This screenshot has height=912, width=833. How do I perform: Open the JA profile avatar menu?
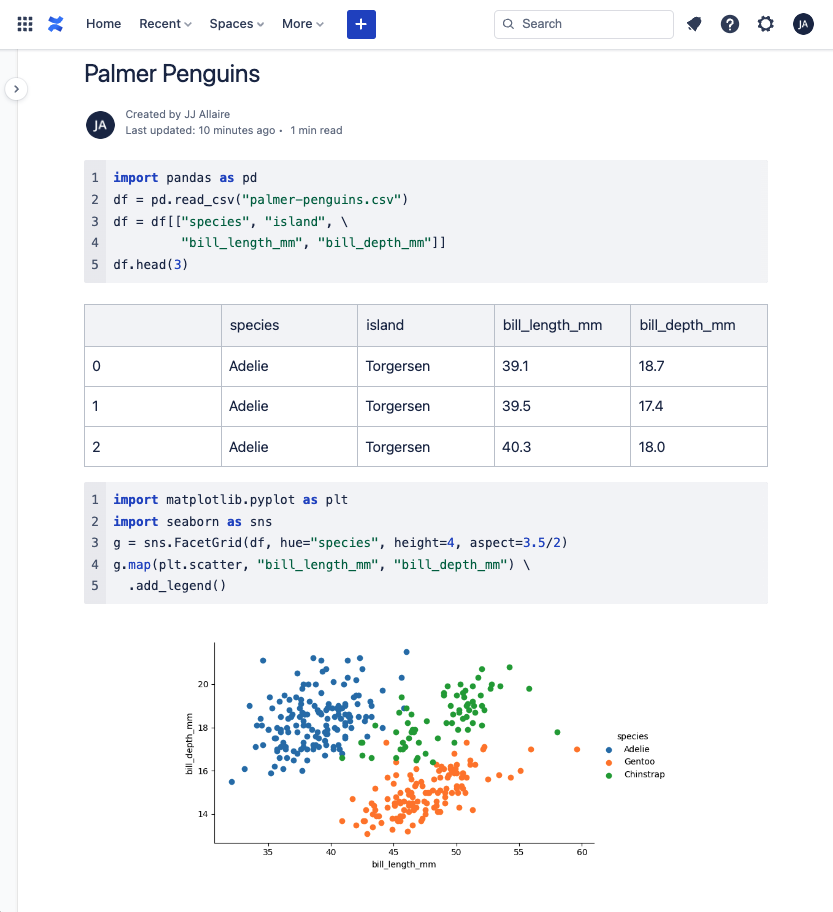(x=803, y=24)
